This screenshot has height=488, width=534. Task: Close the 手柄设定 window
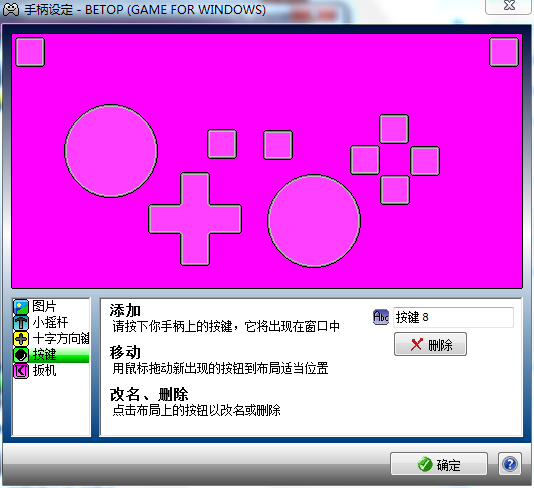coord(509,6)
